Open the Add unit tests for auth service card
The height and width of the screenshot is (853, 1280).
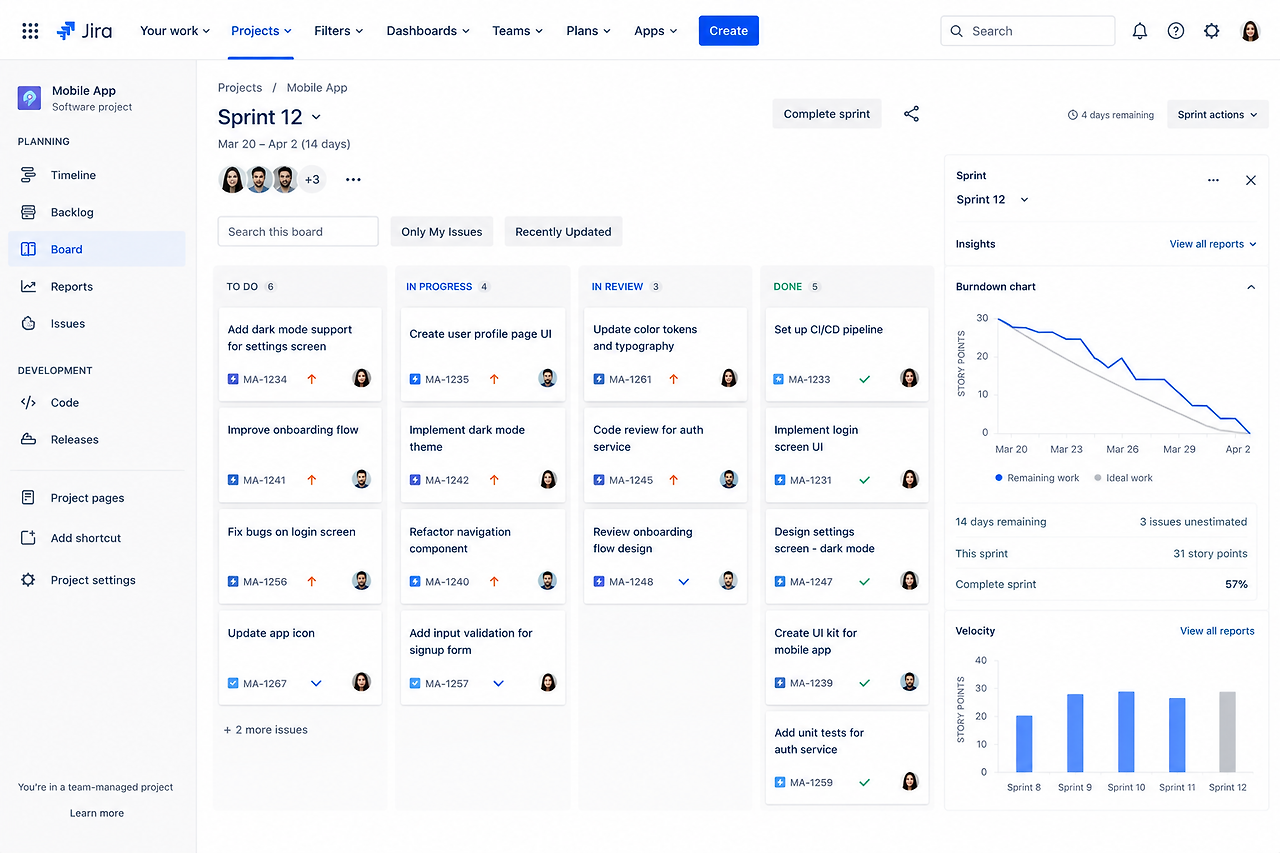(x=848, y=758)
